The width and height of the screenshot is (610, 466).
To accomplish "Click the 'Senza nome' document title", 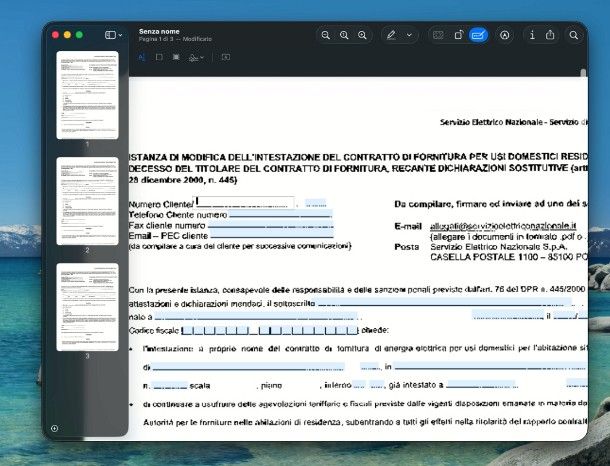I will [x=159, y=31].
